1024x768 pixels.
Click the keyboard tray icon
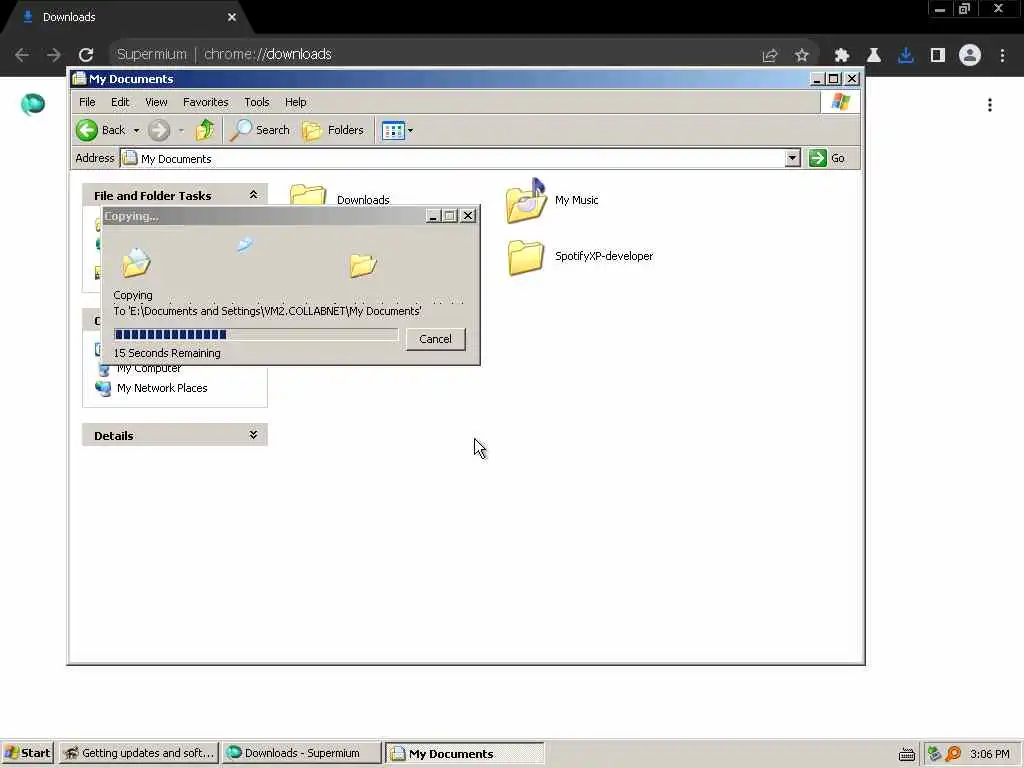[906, 754]
